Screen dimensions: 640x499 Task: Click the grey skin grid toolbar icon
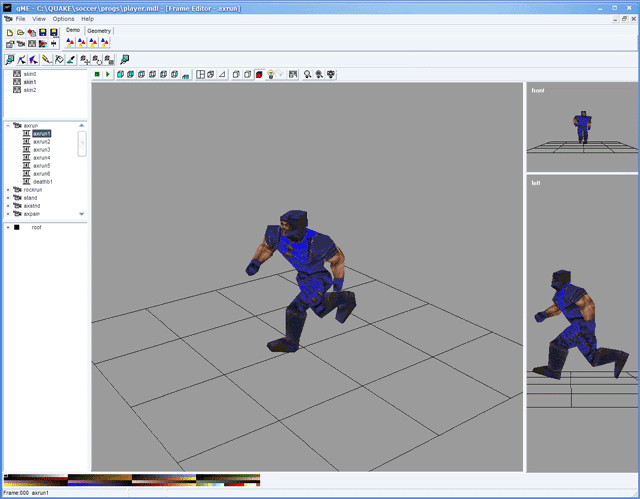[32, 44]
